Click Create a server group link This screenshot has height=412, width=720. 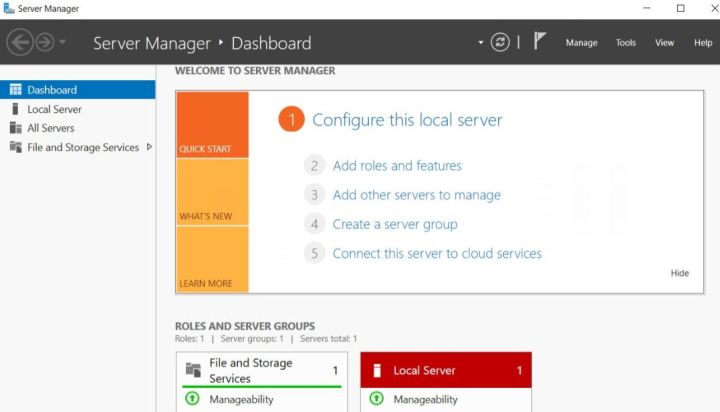[x=395, y=224]
